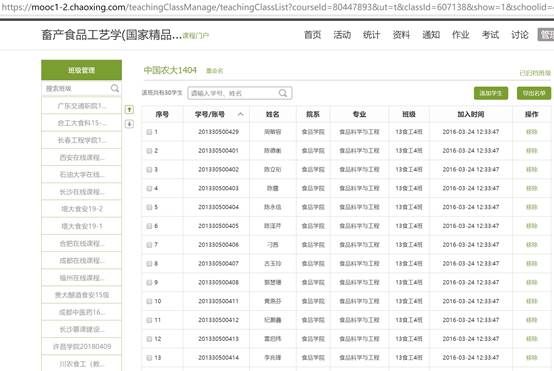Click student ID 201330500405
The image size is (554, 371).
(x=218, y=226)
